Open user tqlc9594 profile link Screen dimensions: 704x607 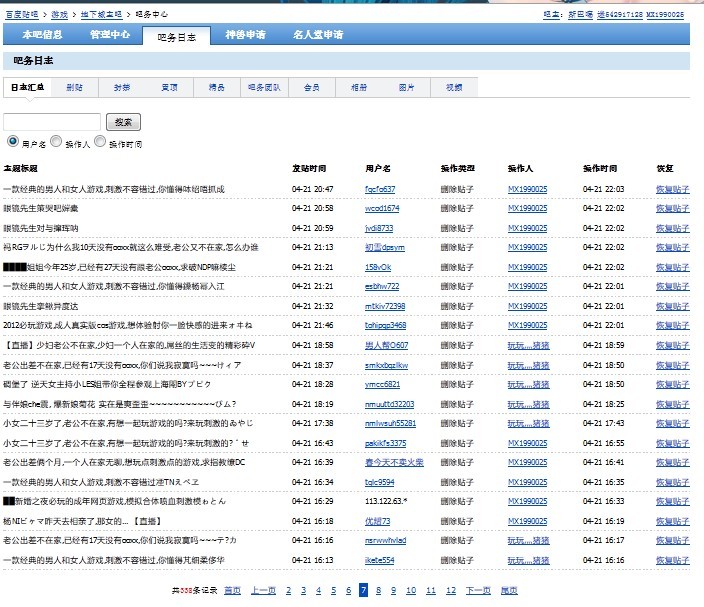coord(379,482)
